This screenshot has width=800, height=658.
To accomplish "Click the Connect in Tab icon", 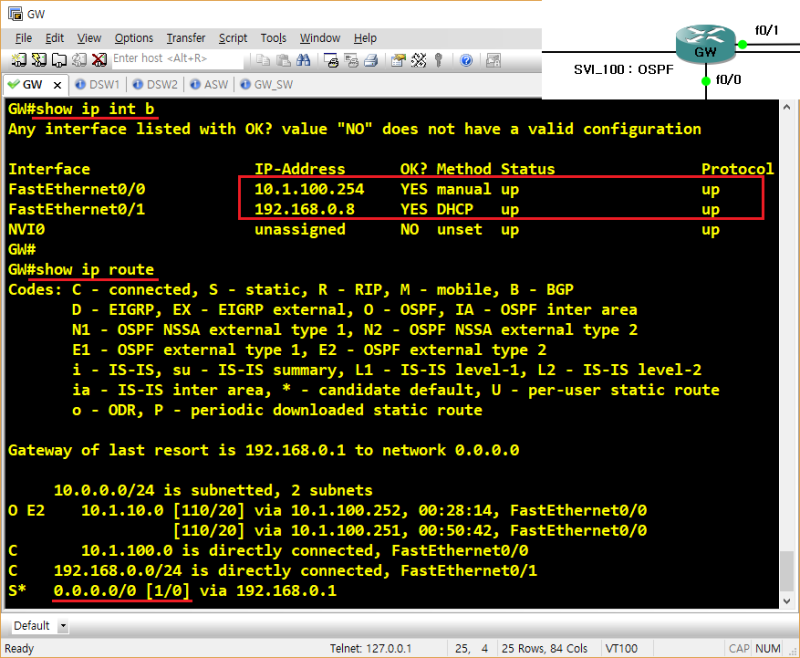I will point(59,60).
